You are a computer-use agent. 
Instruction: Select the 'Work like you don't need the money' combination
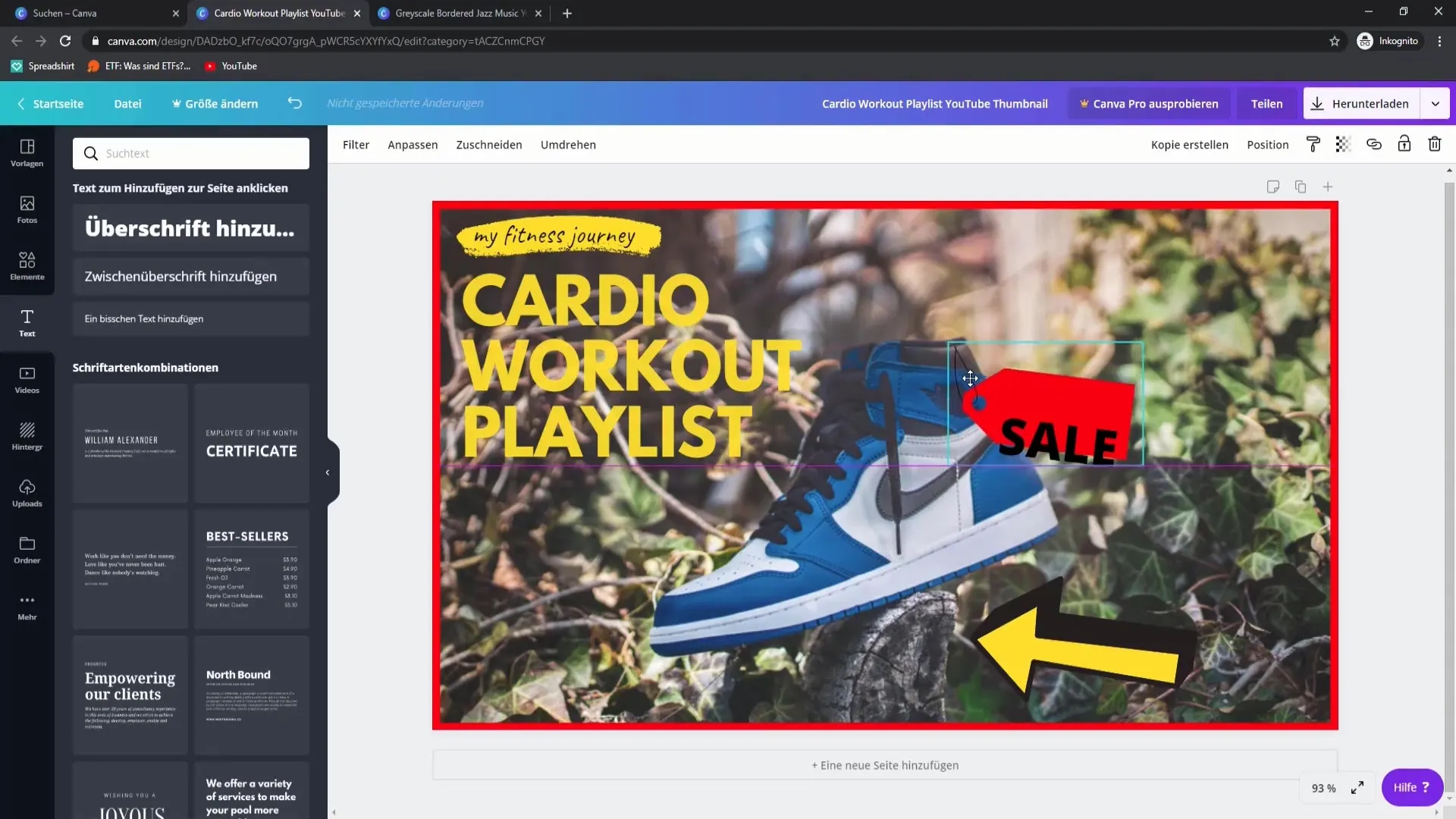click(x=130, y=569)
